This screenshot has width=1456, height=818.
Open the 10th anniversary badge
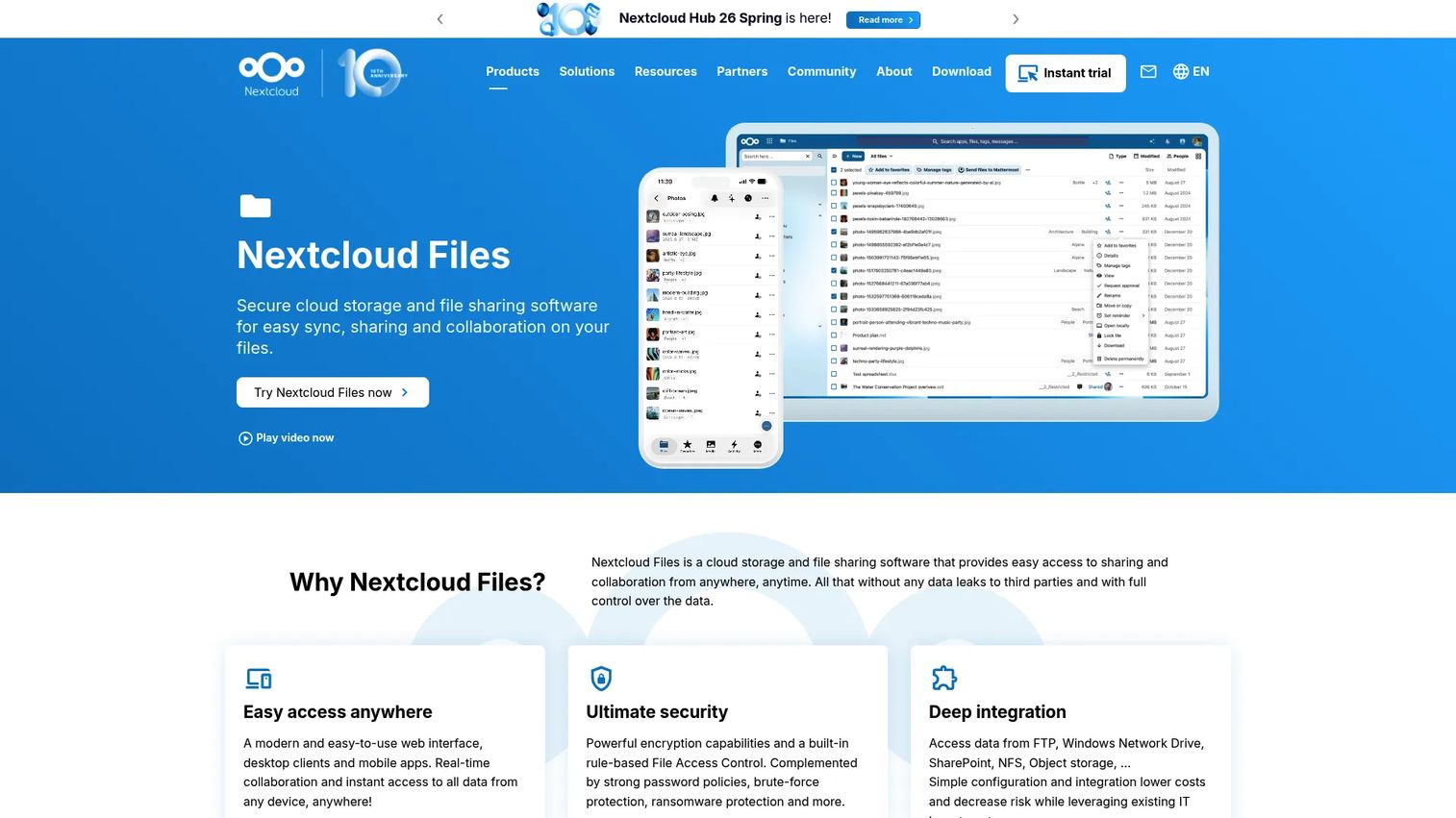[x=372, y=73]
